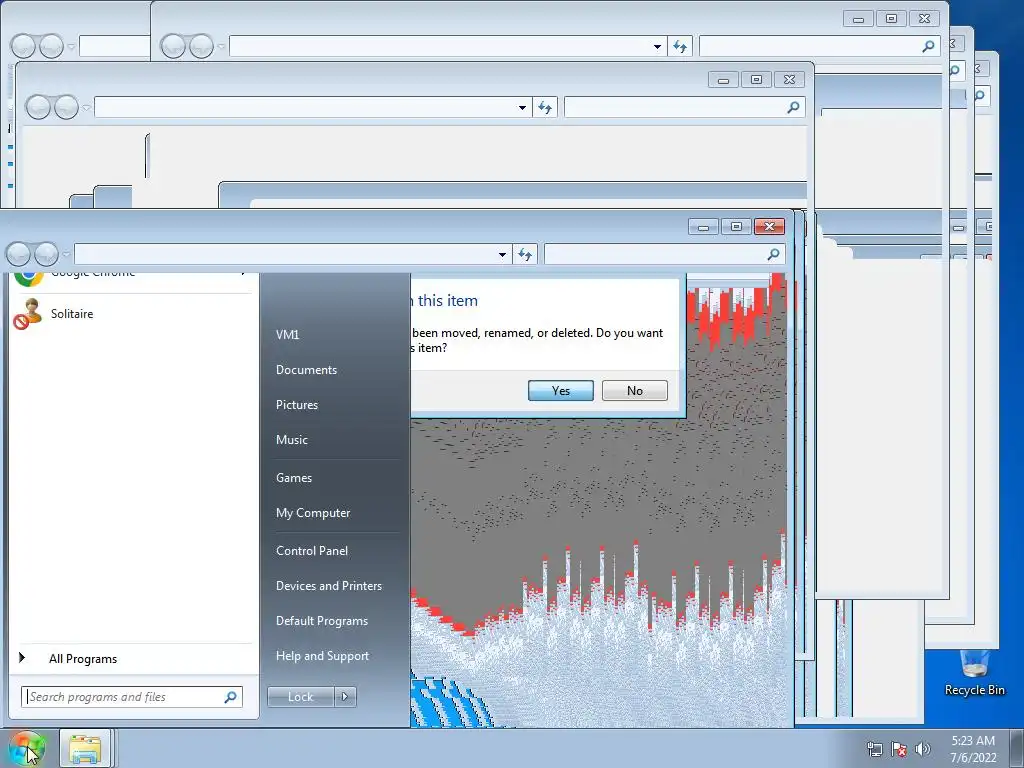Image resolution: width=1024 pixels, height=768 pixels.
Task: Open Games from the Start menu
Action: [x=294, y=478]
